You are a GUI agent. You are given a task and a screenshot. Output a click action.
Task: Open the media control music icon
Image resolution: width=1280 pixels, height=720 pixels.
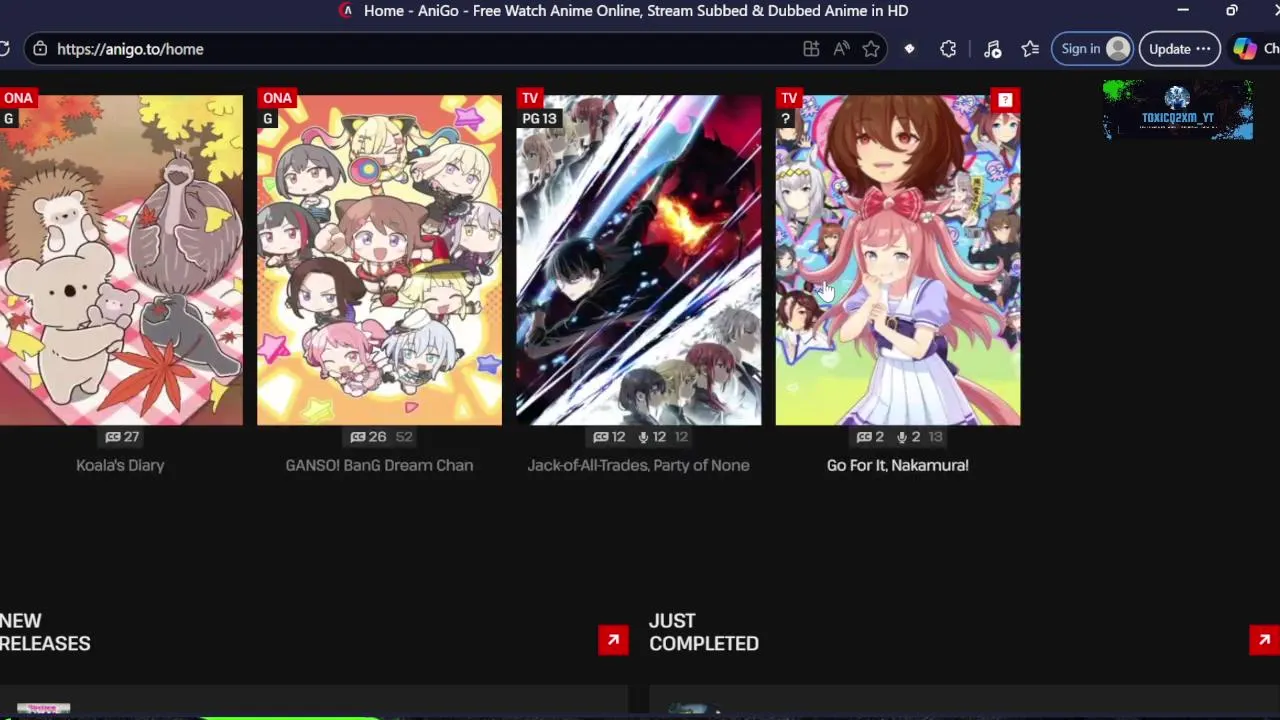[992, 49]
